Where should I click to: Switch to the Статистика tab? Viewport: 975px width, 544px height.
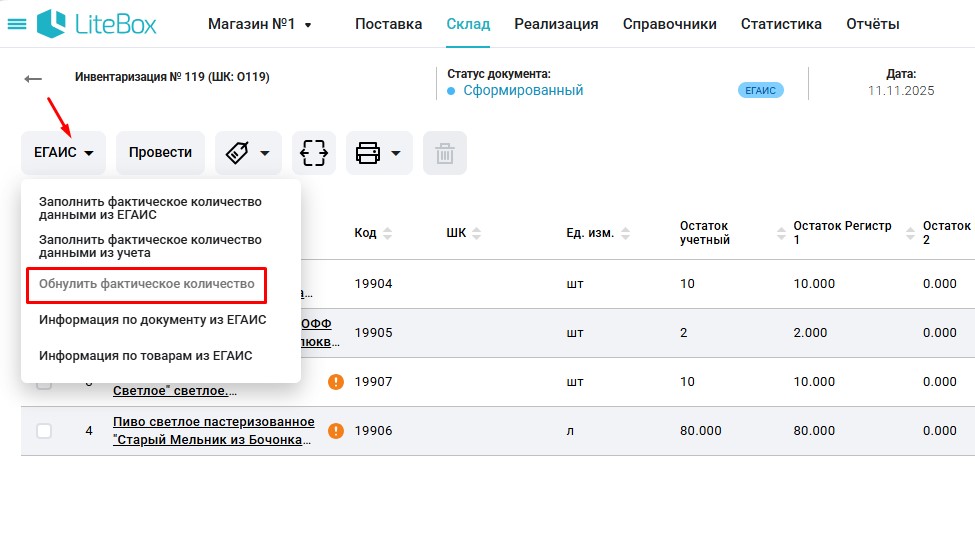click(781, 24)
